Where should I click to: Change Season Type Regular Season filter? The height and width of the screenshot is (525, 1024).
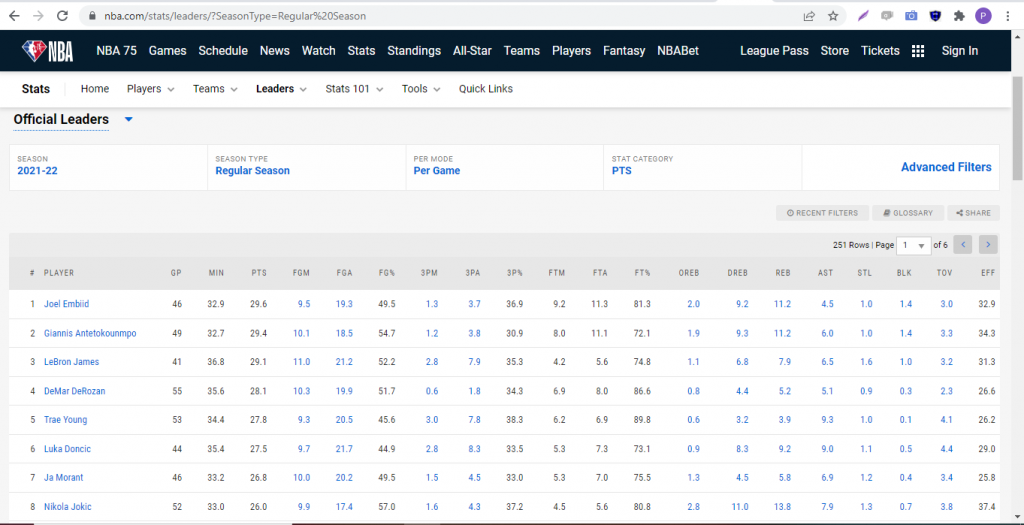[x=252, y=170]
